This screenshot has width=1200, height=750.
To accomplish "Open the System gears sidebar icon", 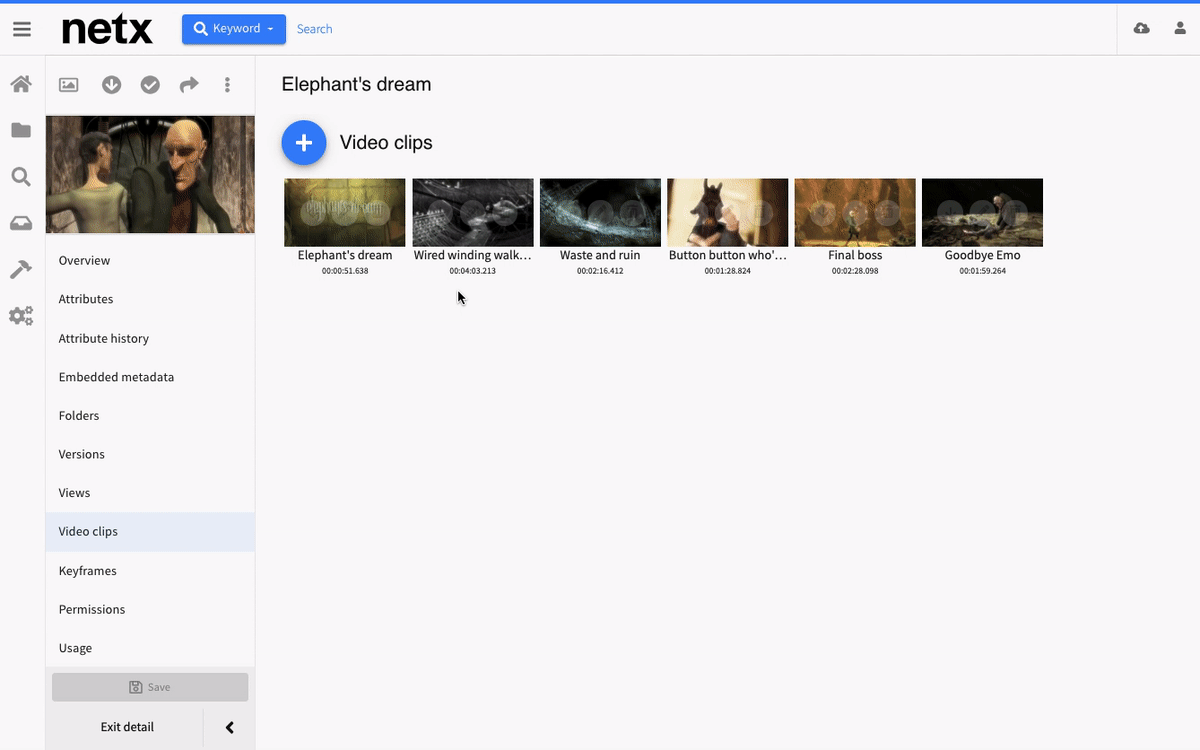I will click(21, 316).
